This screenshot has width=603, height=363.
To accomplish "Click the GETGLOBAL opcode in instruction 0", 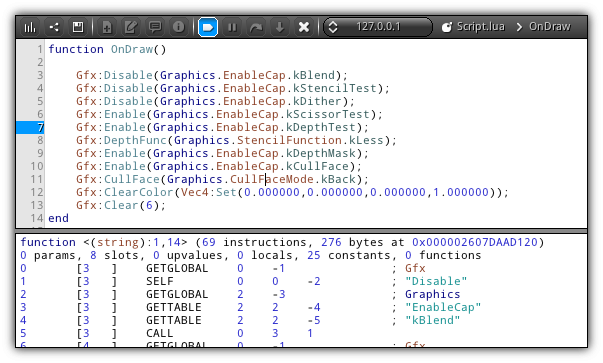I will [177, 268].
